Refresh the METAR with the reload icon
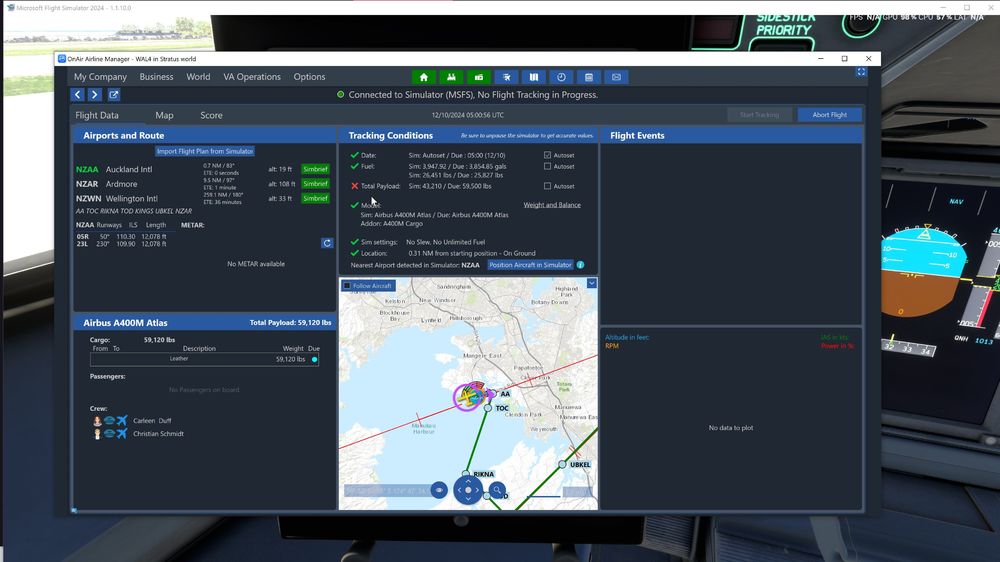Viewport: 1000px width, 562px height. (326, 243)
